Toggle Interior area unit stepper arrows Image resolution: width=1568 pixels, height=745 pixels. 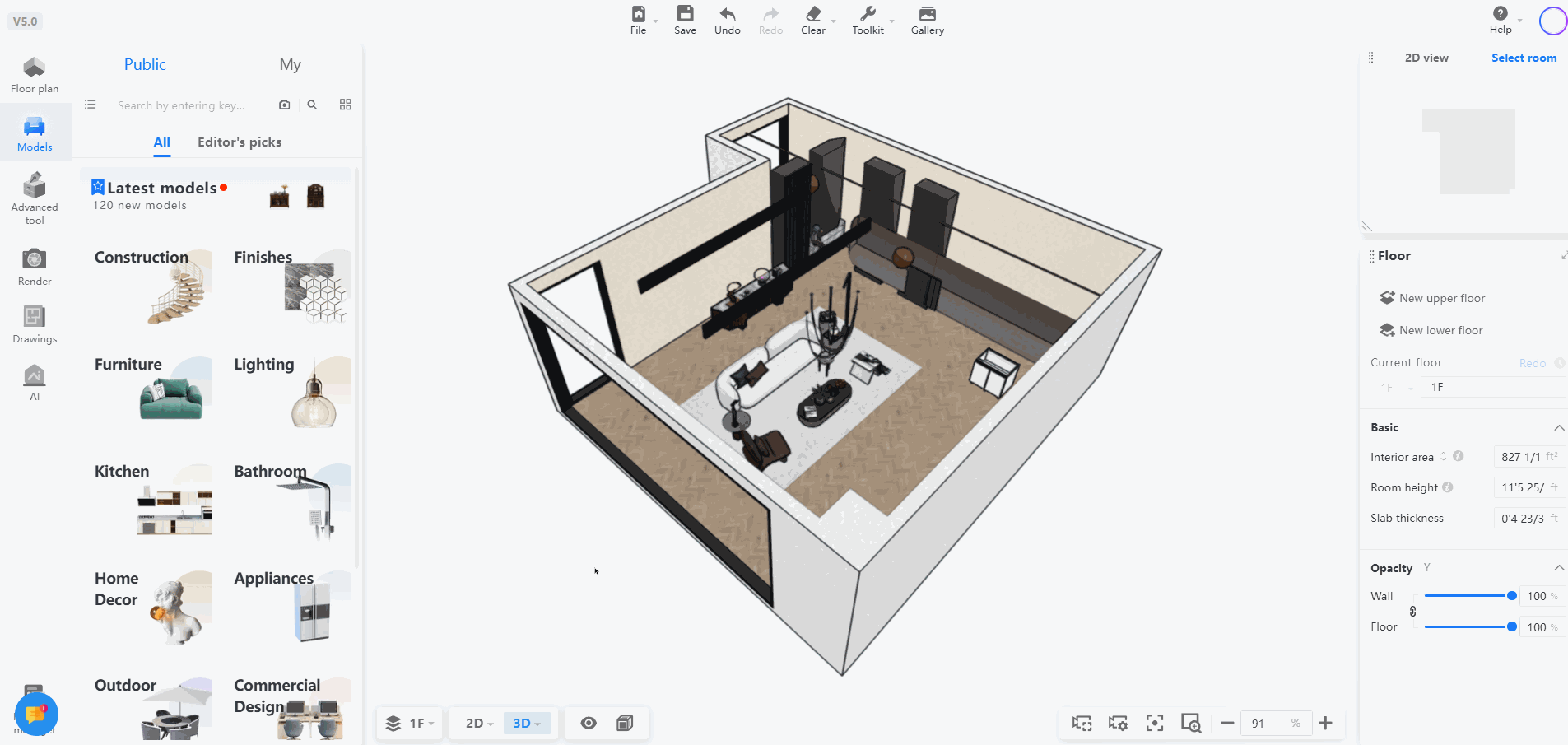1443,456
